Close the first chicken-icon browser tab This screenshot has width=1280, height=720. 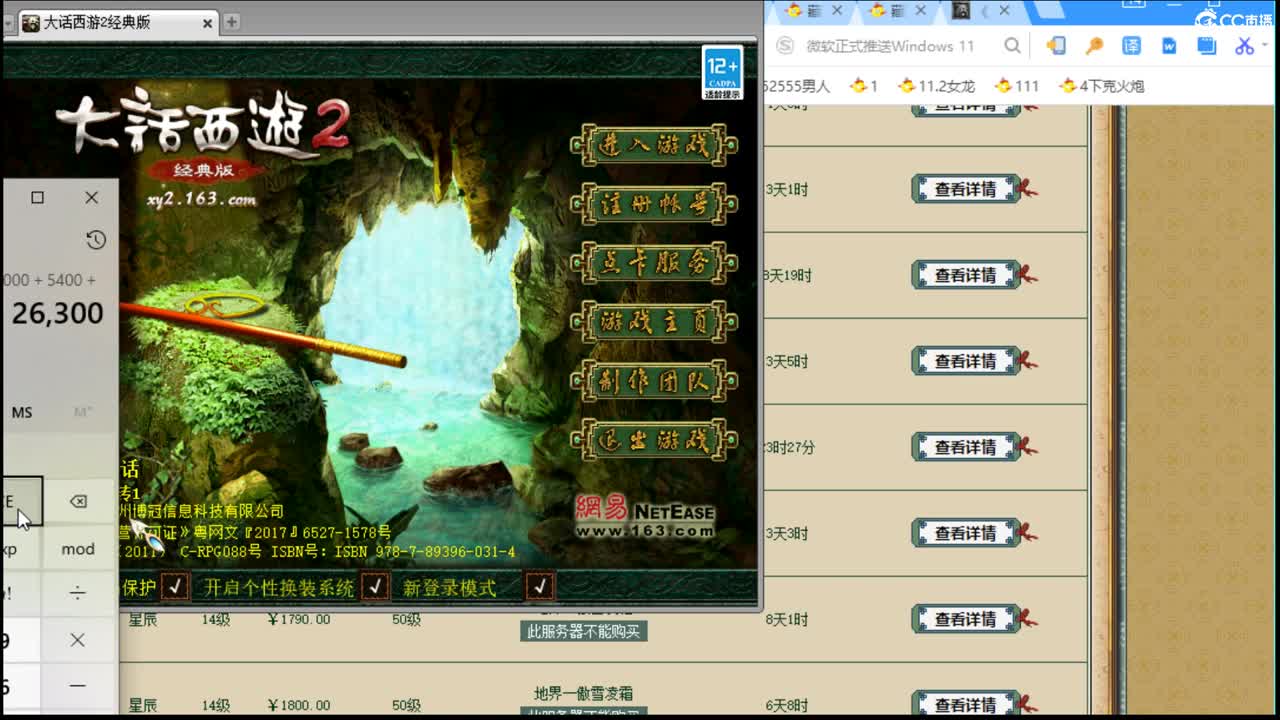click(837, 11)
